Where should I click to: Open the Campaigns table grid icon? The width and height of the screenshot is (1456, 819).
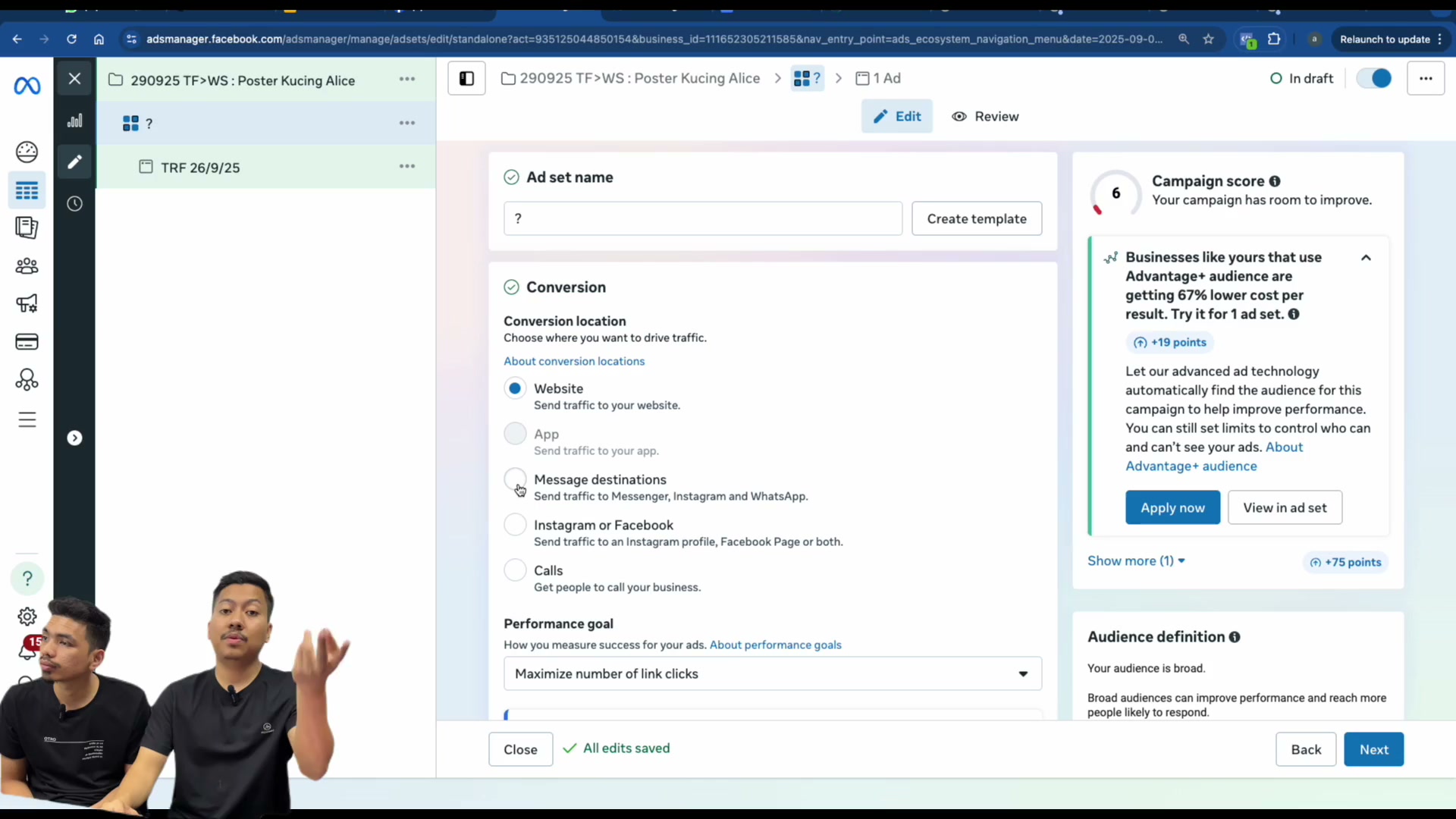pyautogui.click(x=27, y=190)
